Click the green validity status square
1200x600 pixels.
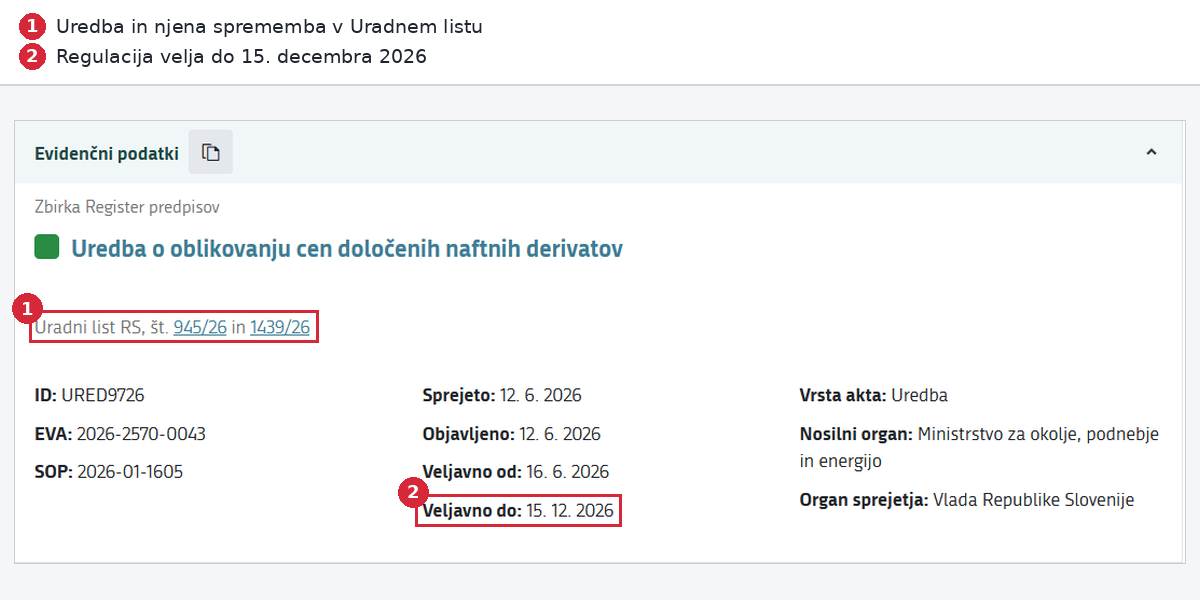click(47, 247)
